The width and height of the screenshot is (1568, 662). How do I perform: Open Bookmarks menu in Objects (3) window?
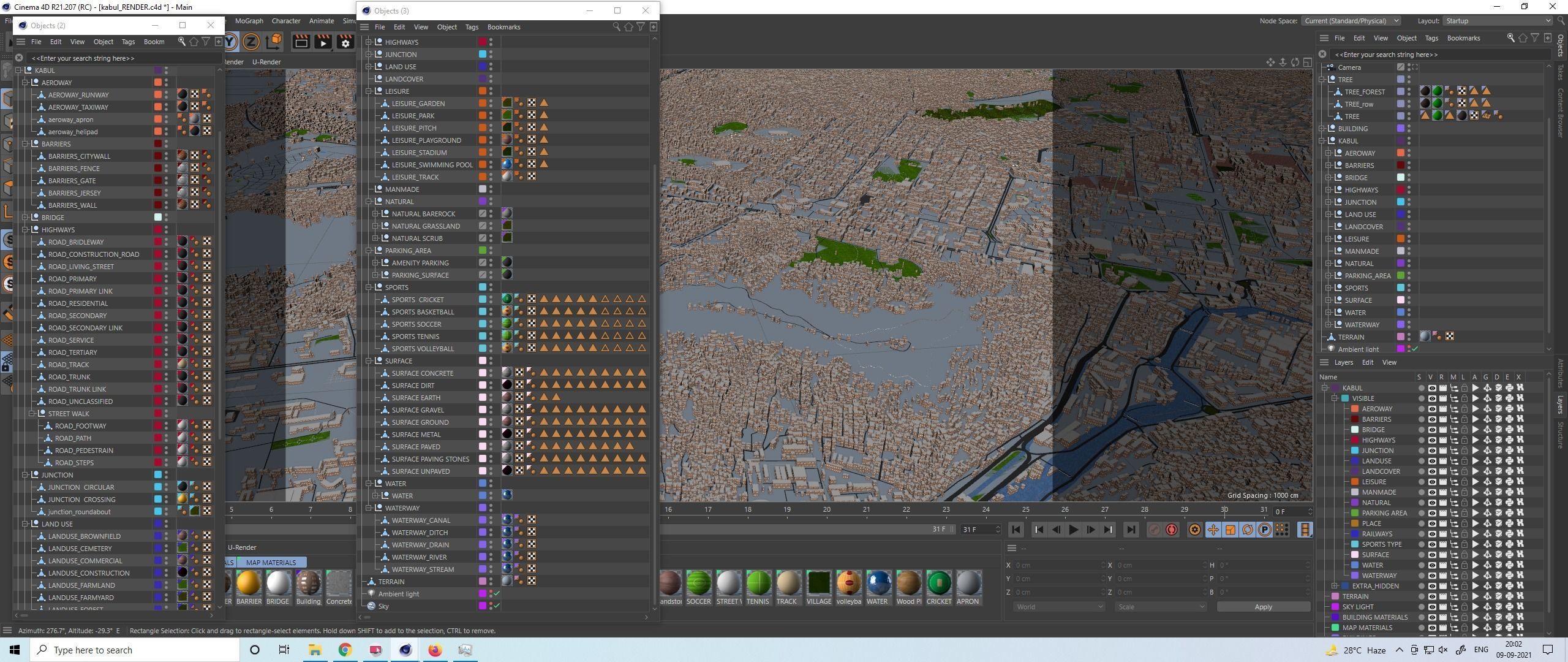pyautogui.click(x=503, y=27)
